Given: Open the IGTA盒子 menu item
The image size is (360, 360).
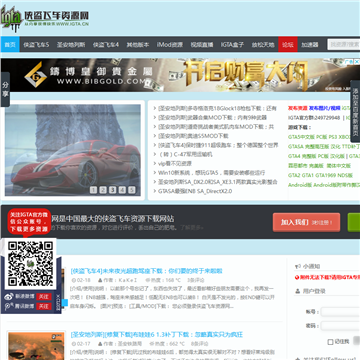Looking at the screenshot, I should pyautogui.click(x=232, y=44).
